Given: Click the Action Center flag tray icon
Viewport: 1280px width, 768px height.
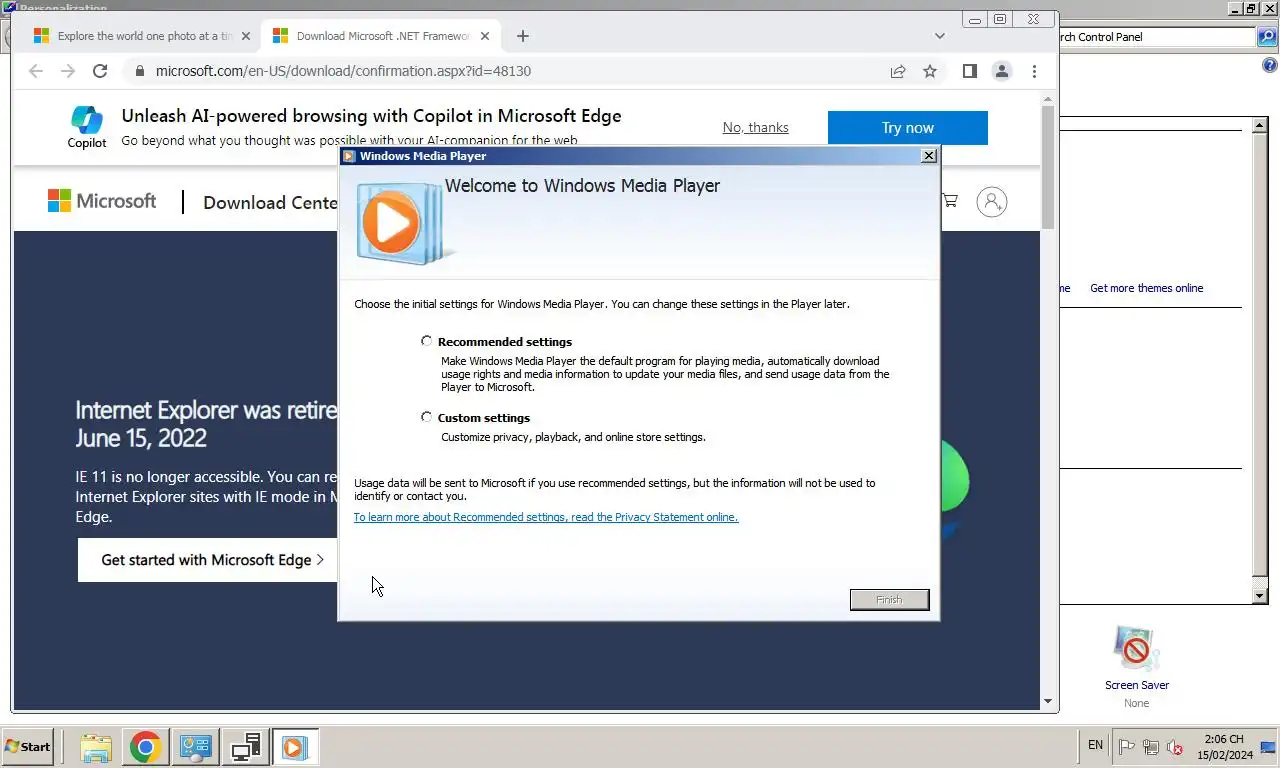Looking at the screenshot, I should (1126, 746).
